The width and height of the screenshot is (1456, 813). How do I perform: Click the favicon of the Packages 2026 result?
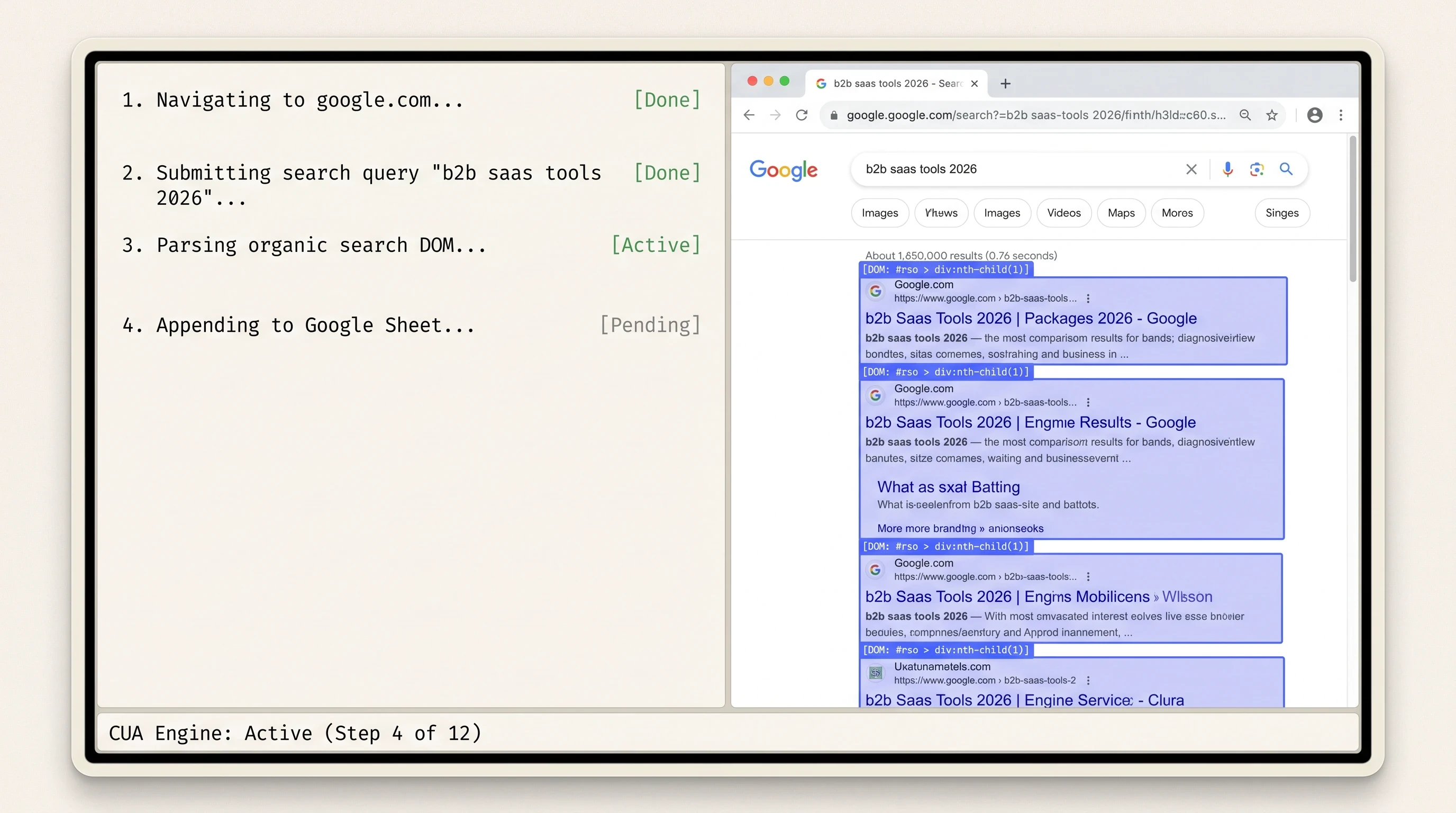[x=876, y=291]
